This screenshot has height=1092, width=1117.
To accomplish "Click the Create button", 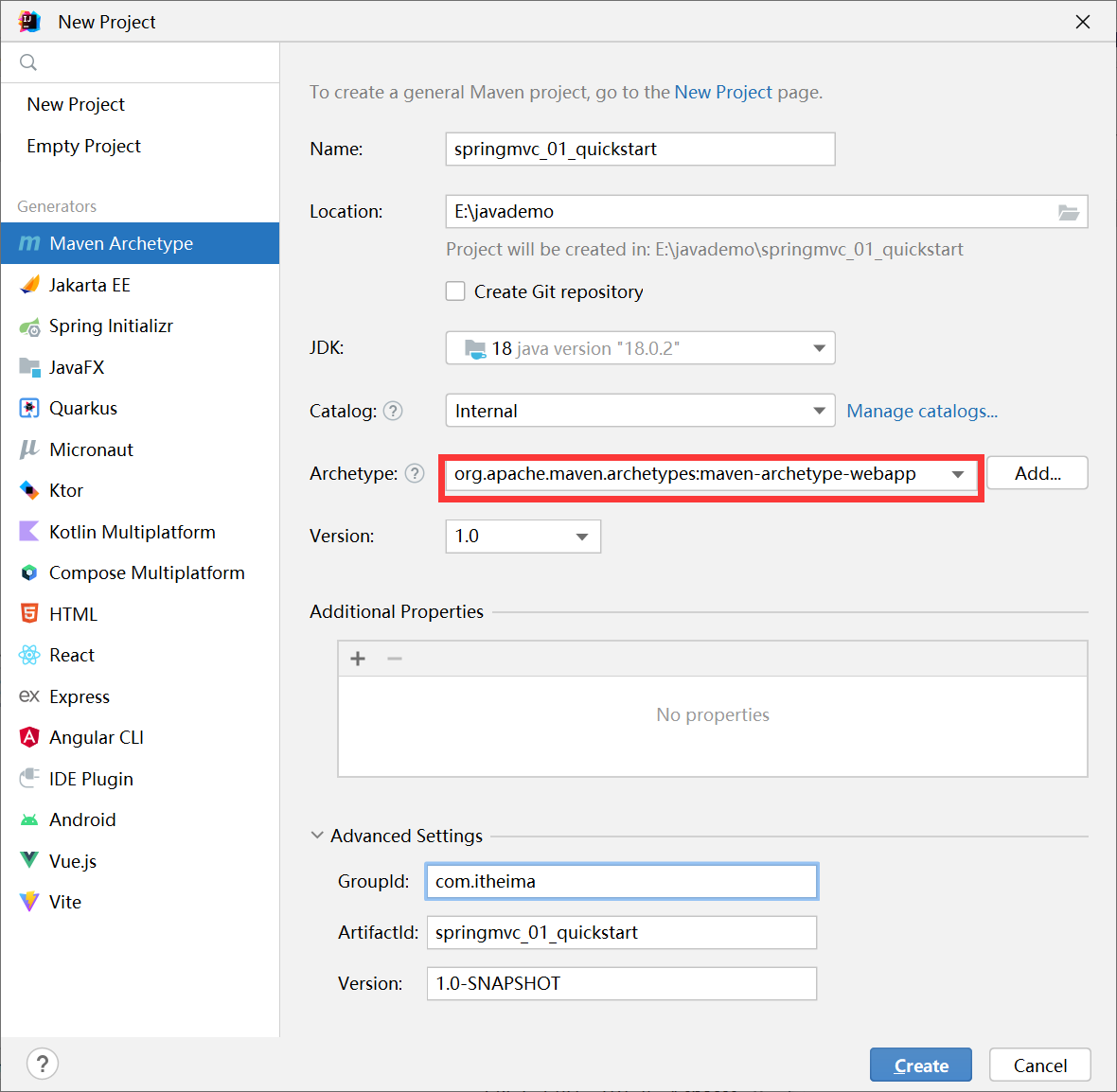I will point(920,1065).
